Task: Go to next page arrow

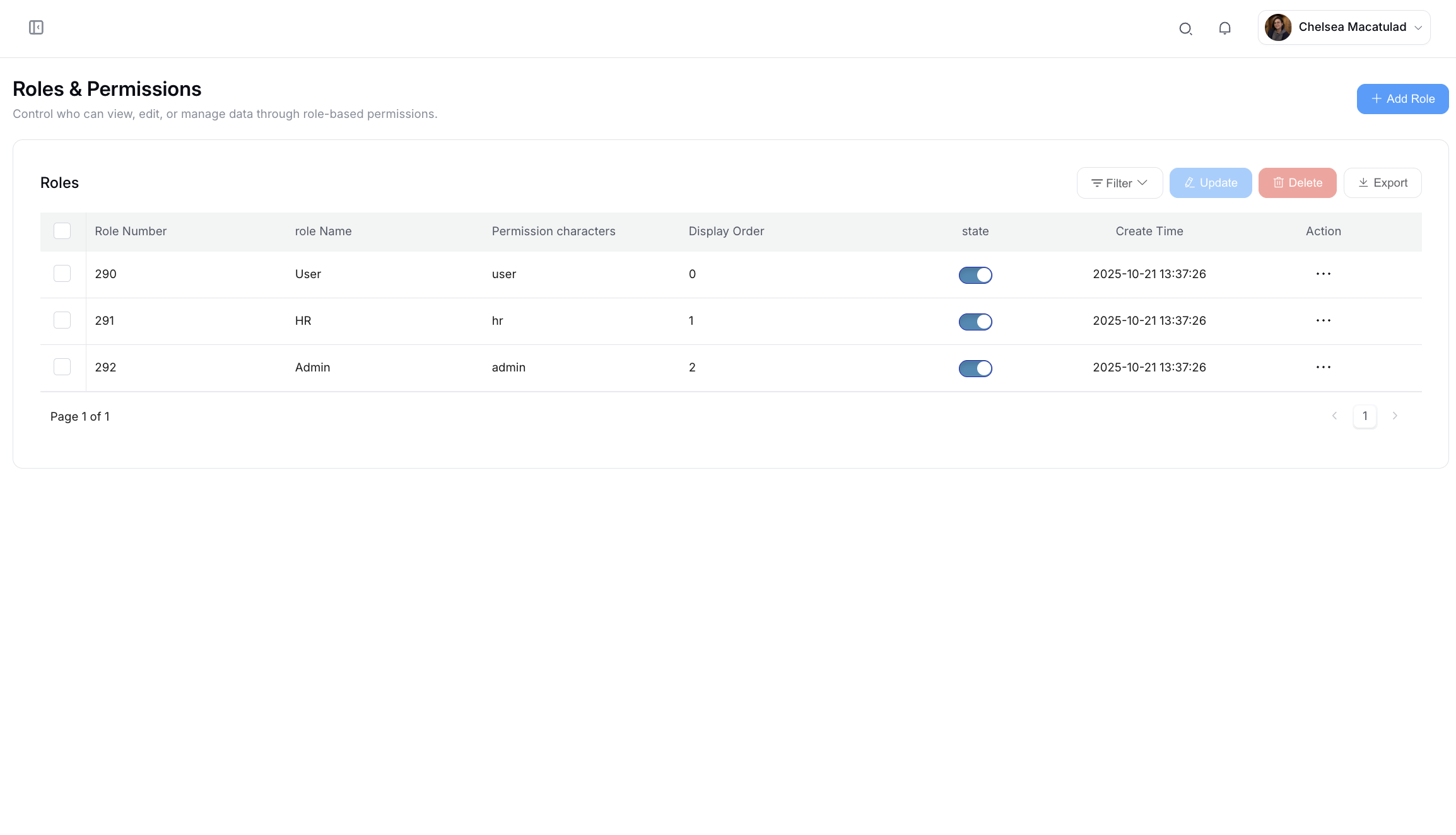Action: pos(1395,416)
